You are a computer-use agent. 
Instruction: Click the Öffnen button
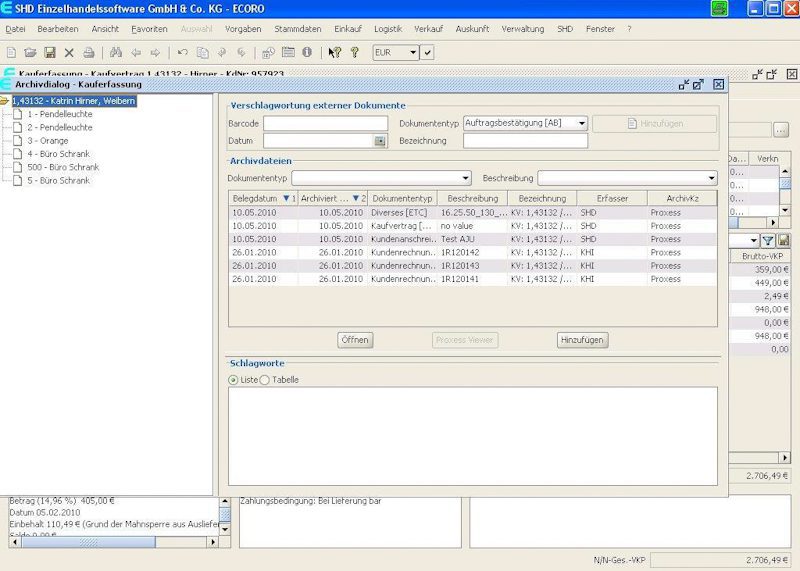(355, 340)
